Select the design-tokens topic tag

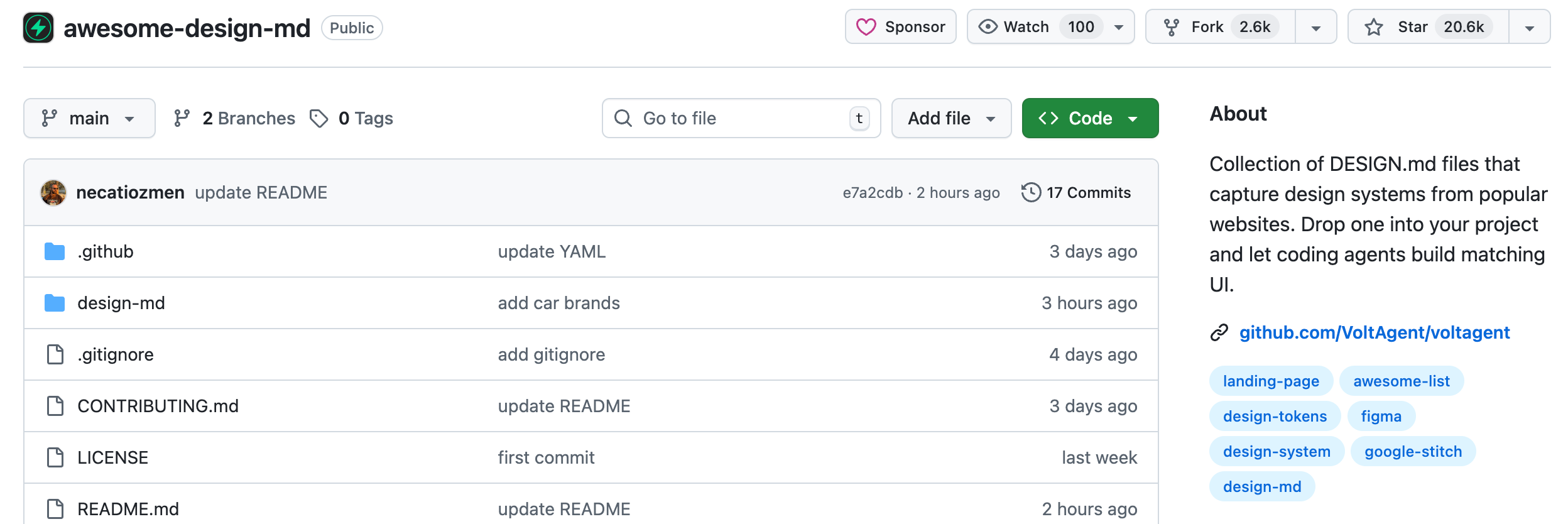click(1275, 416)
